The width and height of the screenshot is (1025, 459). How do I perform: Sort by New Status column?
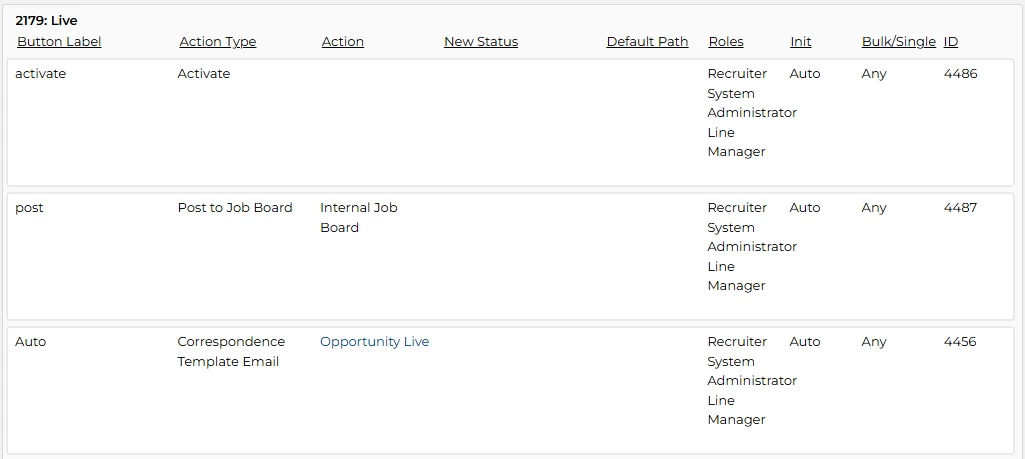[x=481, y=42]
